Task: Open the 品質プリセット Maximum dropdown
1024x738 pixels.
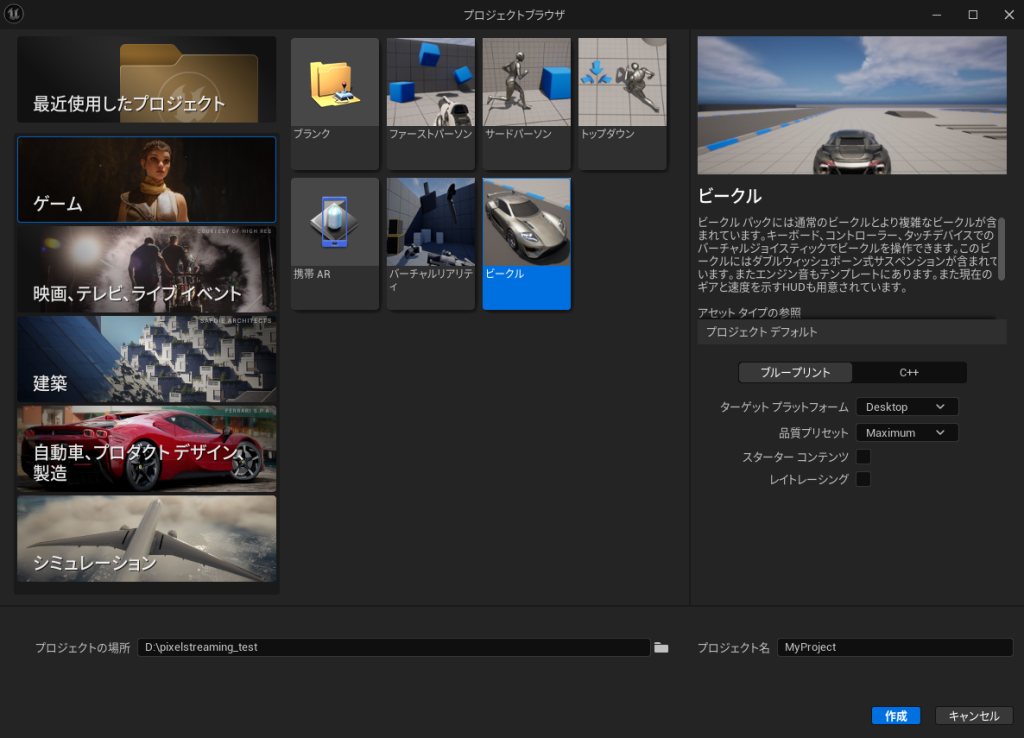Action: (906, 433)
